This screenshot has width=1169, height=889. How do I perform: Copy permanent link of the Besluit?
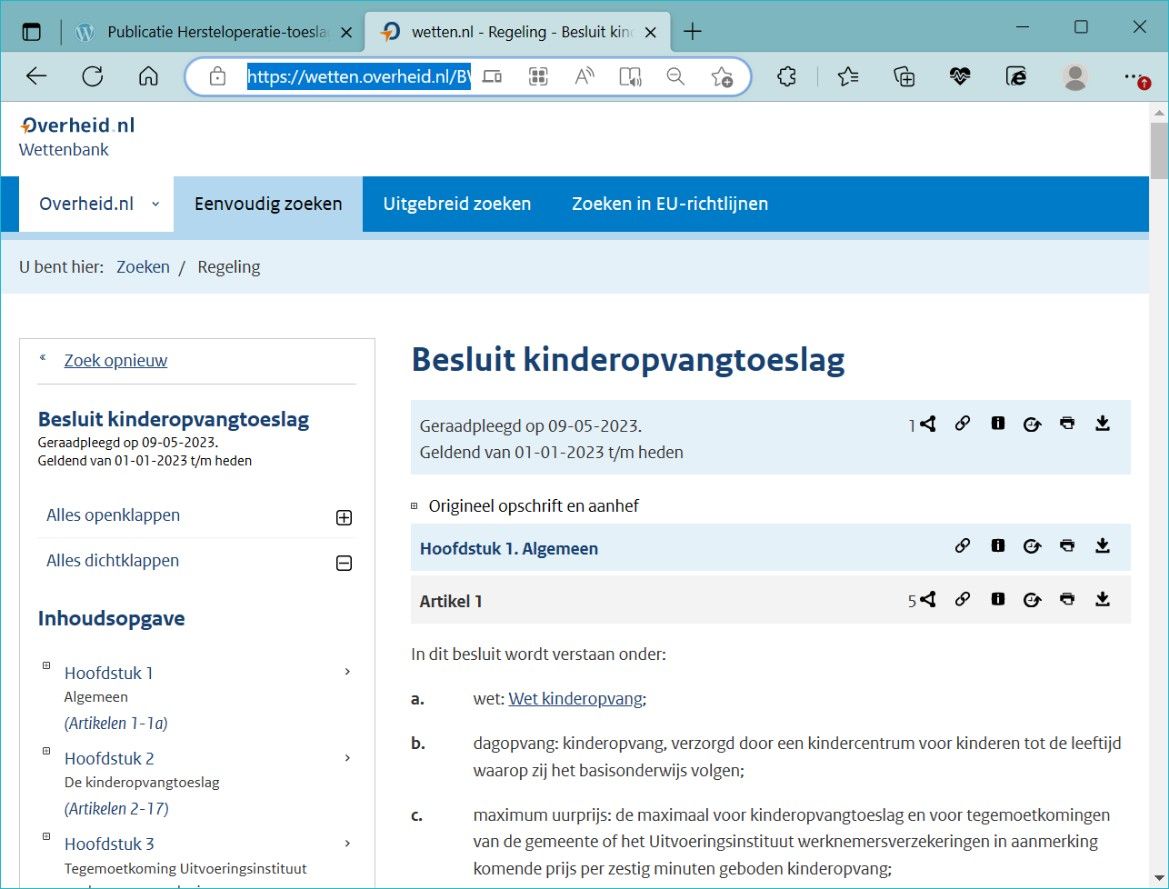click(x=962, y=424)
